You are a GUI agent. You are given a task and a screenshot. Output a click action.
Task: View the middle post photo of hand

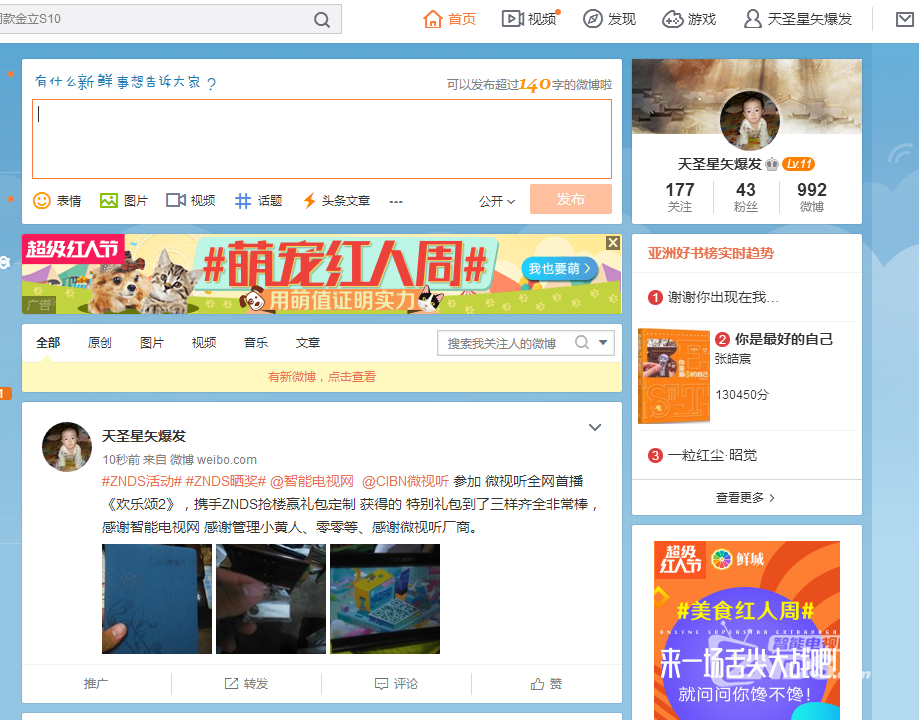coord(271,599)
